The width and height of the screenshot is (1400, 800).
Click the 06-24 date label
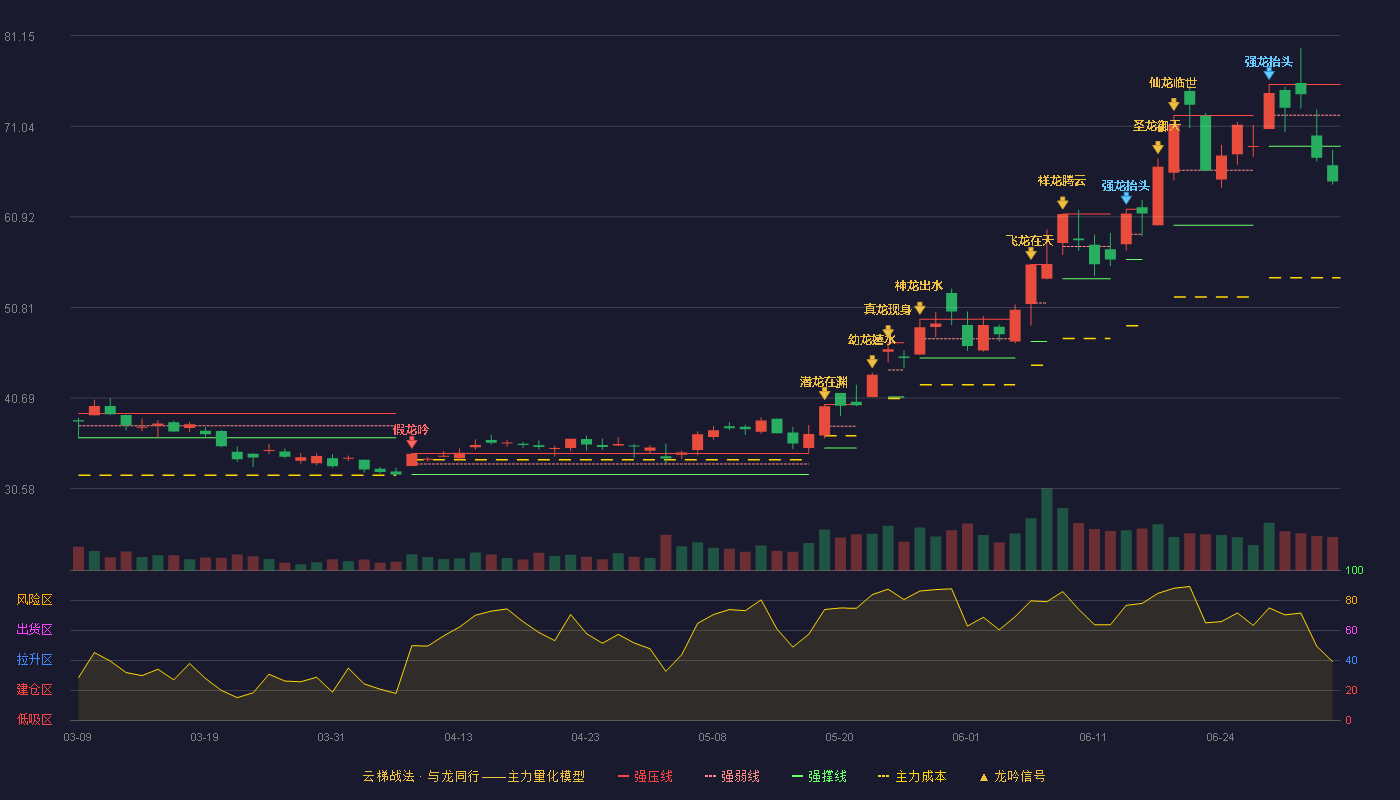[1220, 737]
